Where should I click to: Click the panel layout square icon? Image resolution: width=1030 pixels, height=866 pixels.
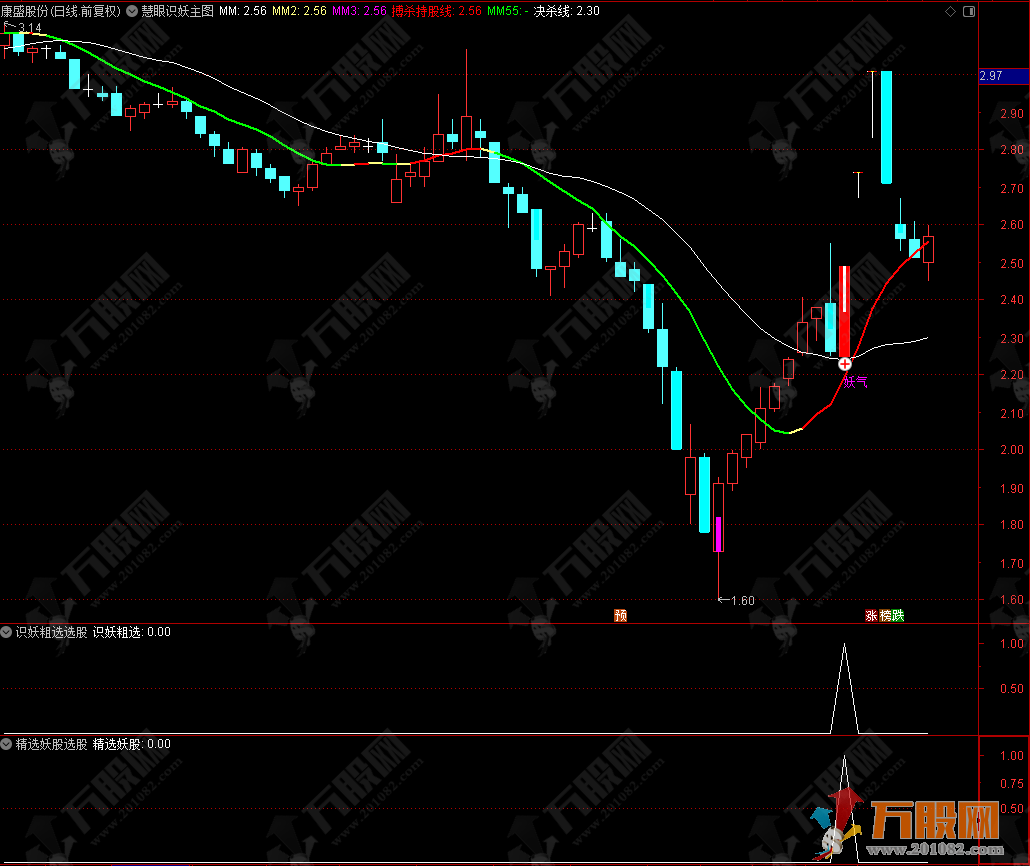point(969,11)
